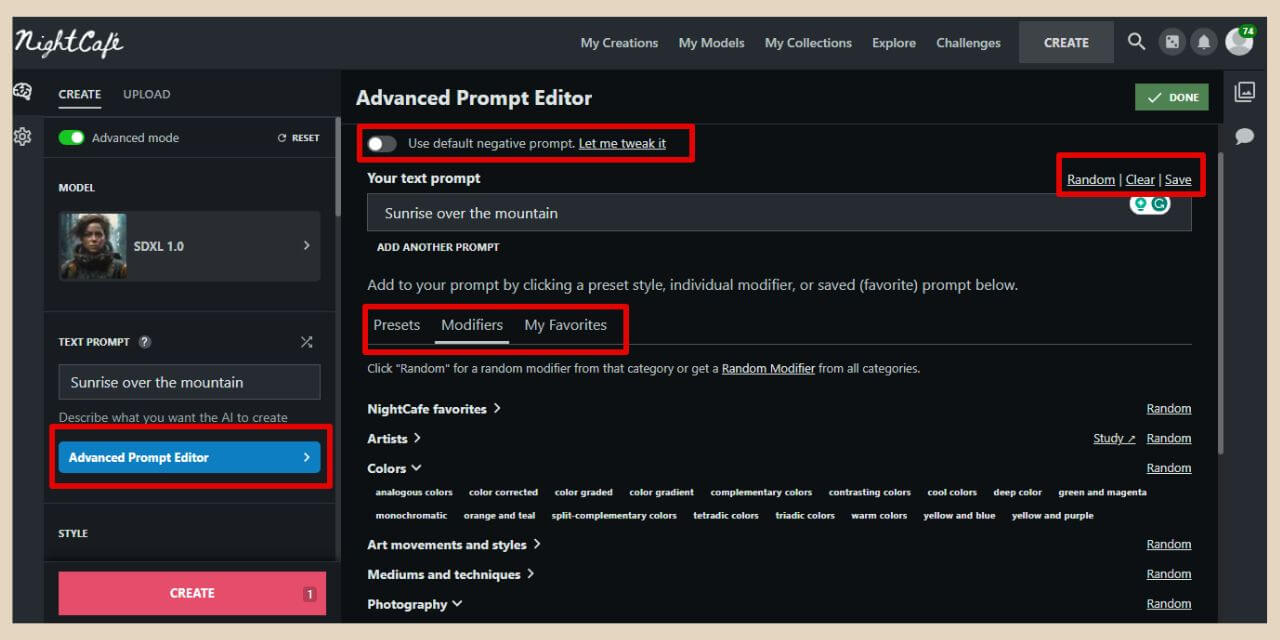Open the chat bubble icon on right
Viewport: 1280px width, 640px height.
click(1244, 136)
